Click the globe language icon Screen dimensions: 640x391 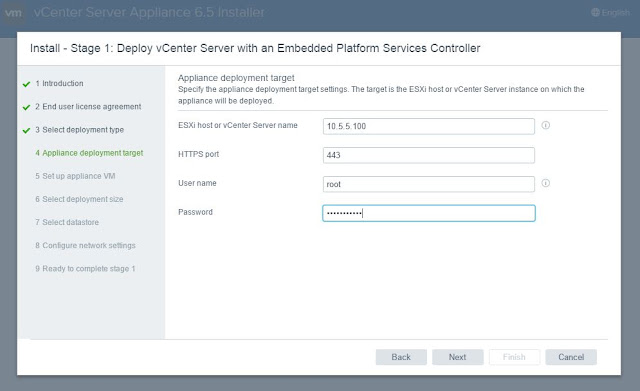pos(596,13)
